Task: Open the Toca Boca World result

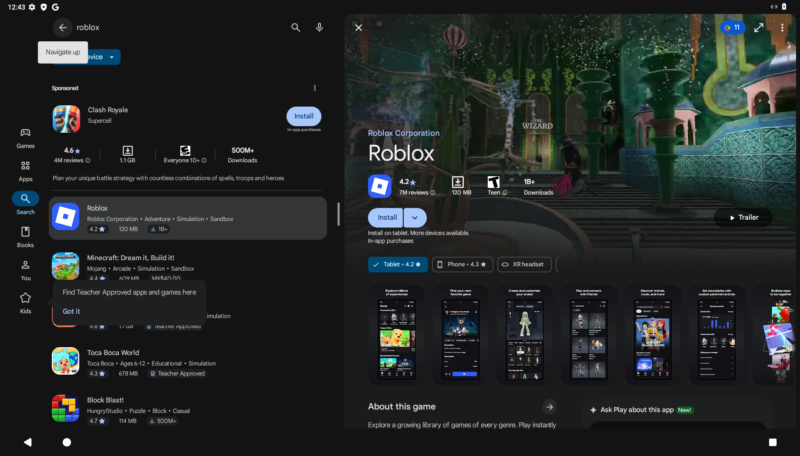Action: 188,362
